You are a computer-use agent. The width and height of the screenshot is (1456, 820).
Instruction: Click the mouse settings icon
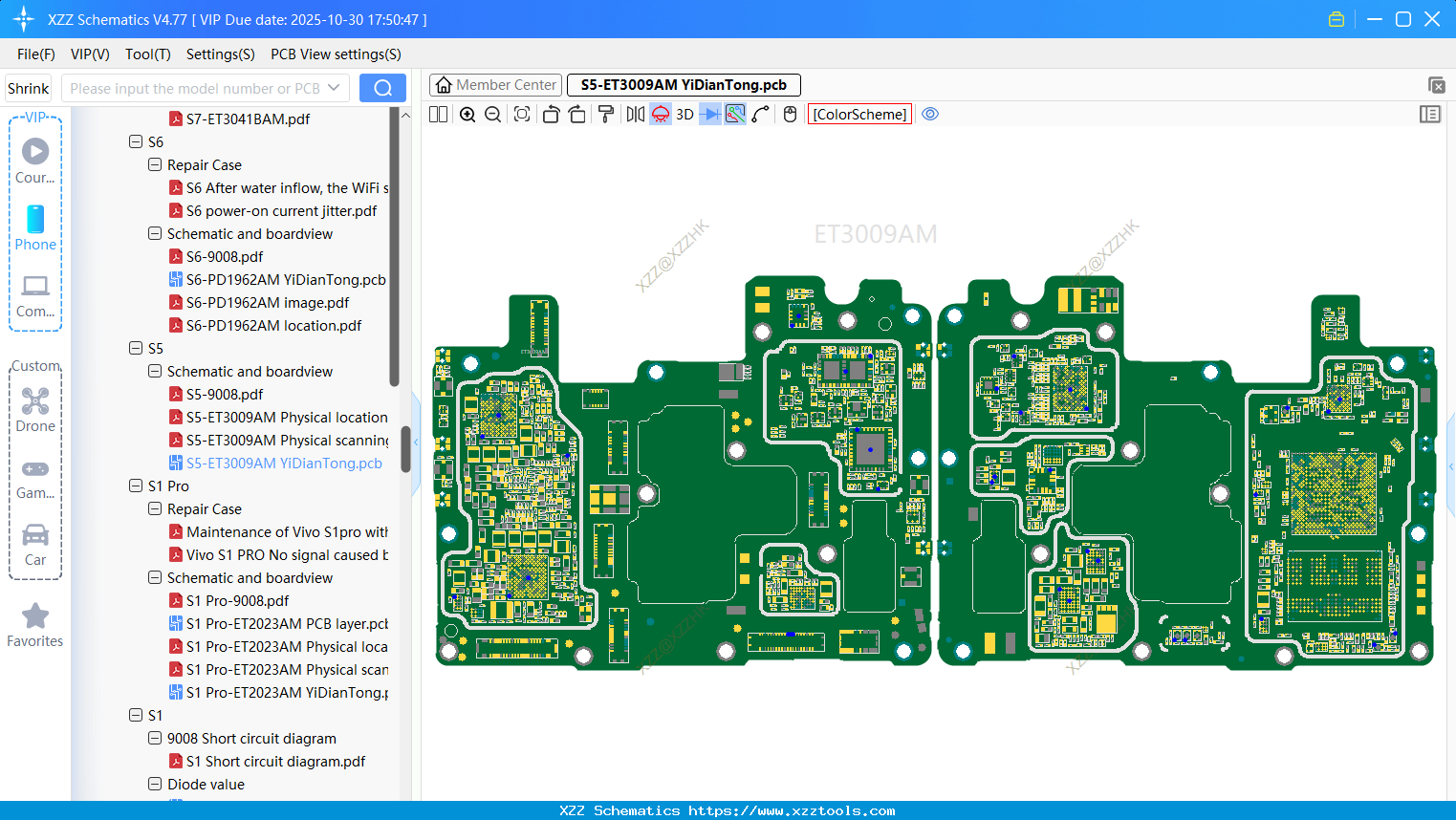point(790,115)
